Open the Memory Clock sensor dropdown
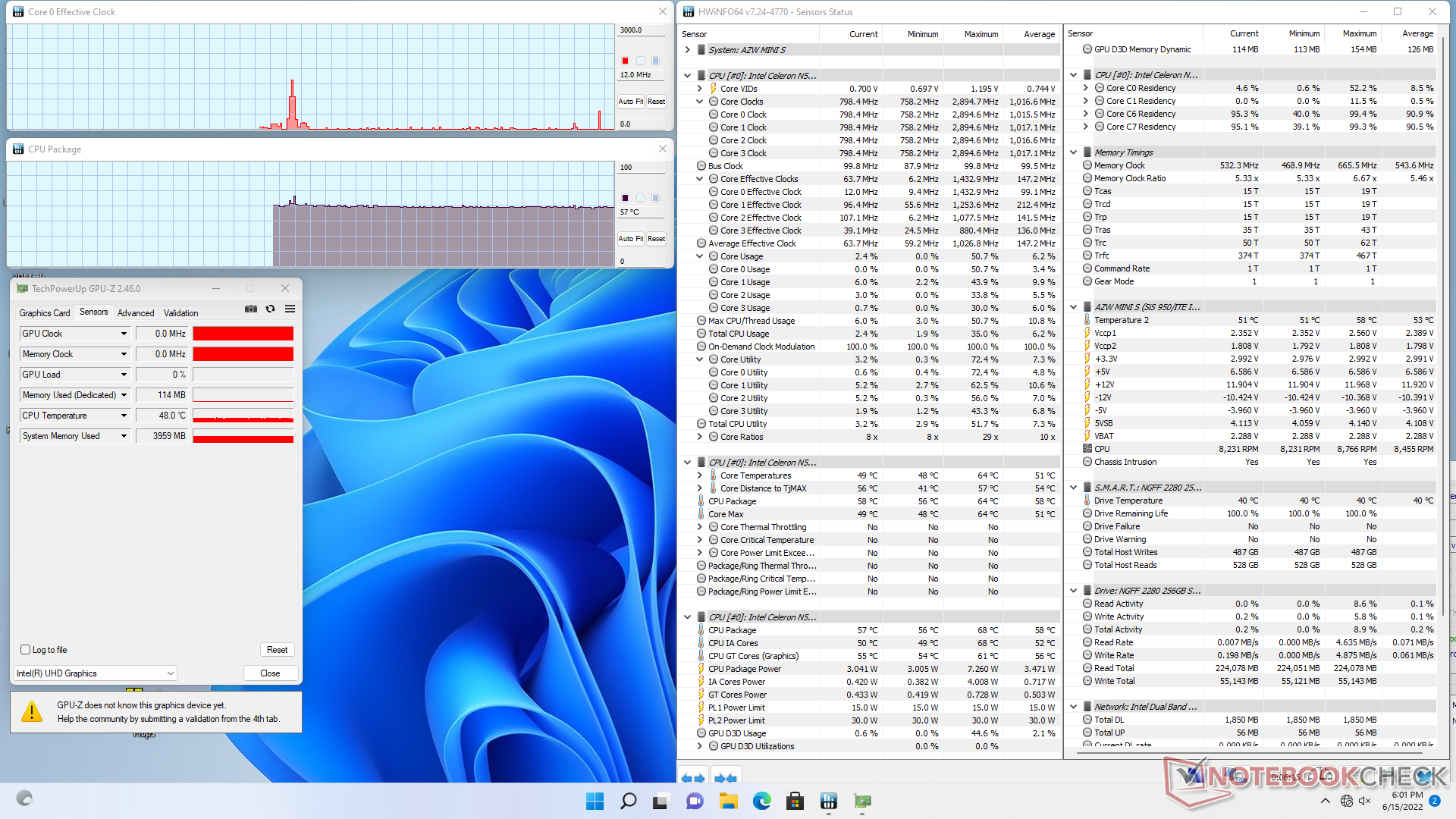Screen dimensions: 1456x819 tap(124, 354)
